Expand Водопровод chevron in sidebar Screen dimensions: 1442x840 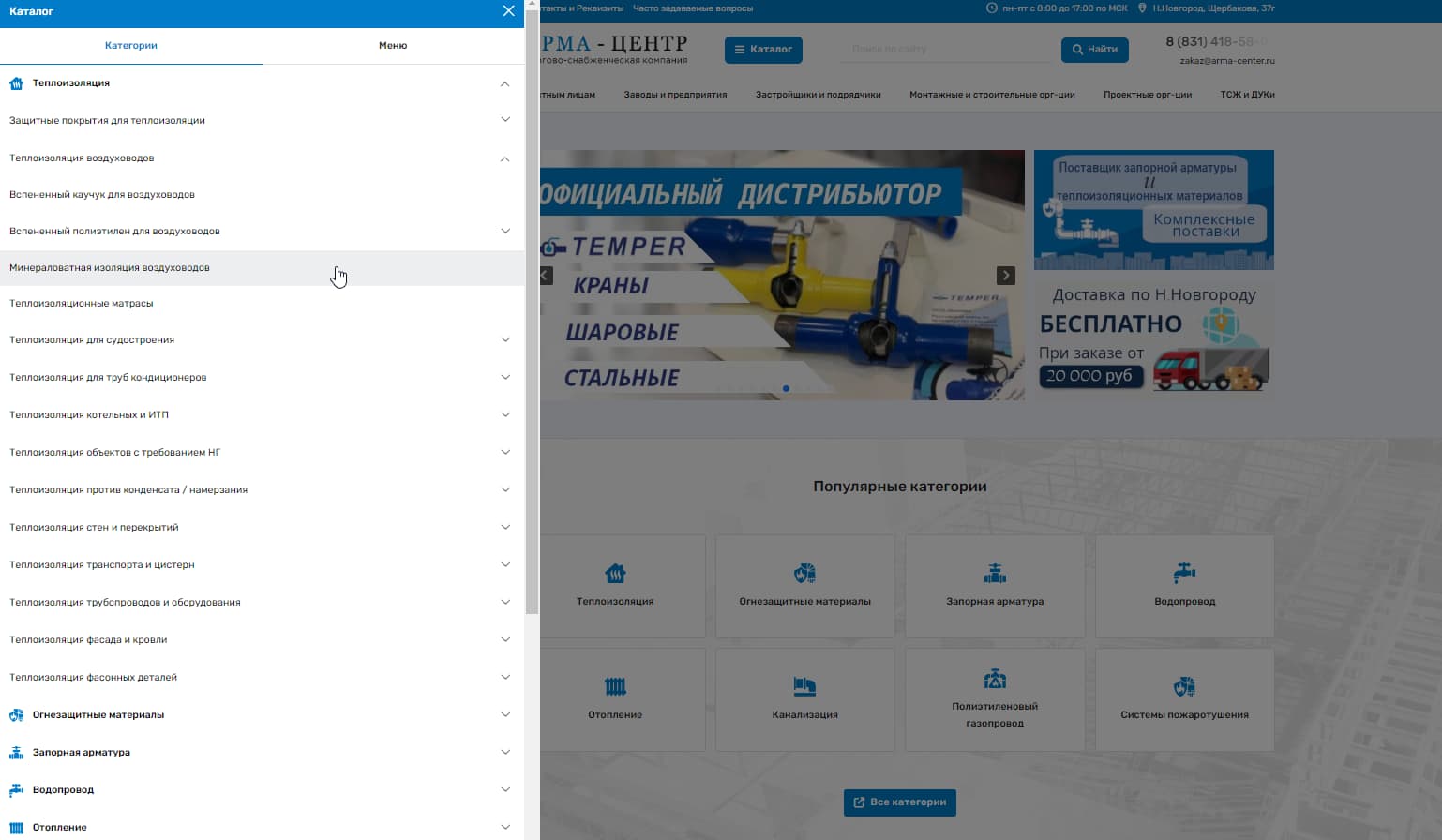[x=505, y=789]
